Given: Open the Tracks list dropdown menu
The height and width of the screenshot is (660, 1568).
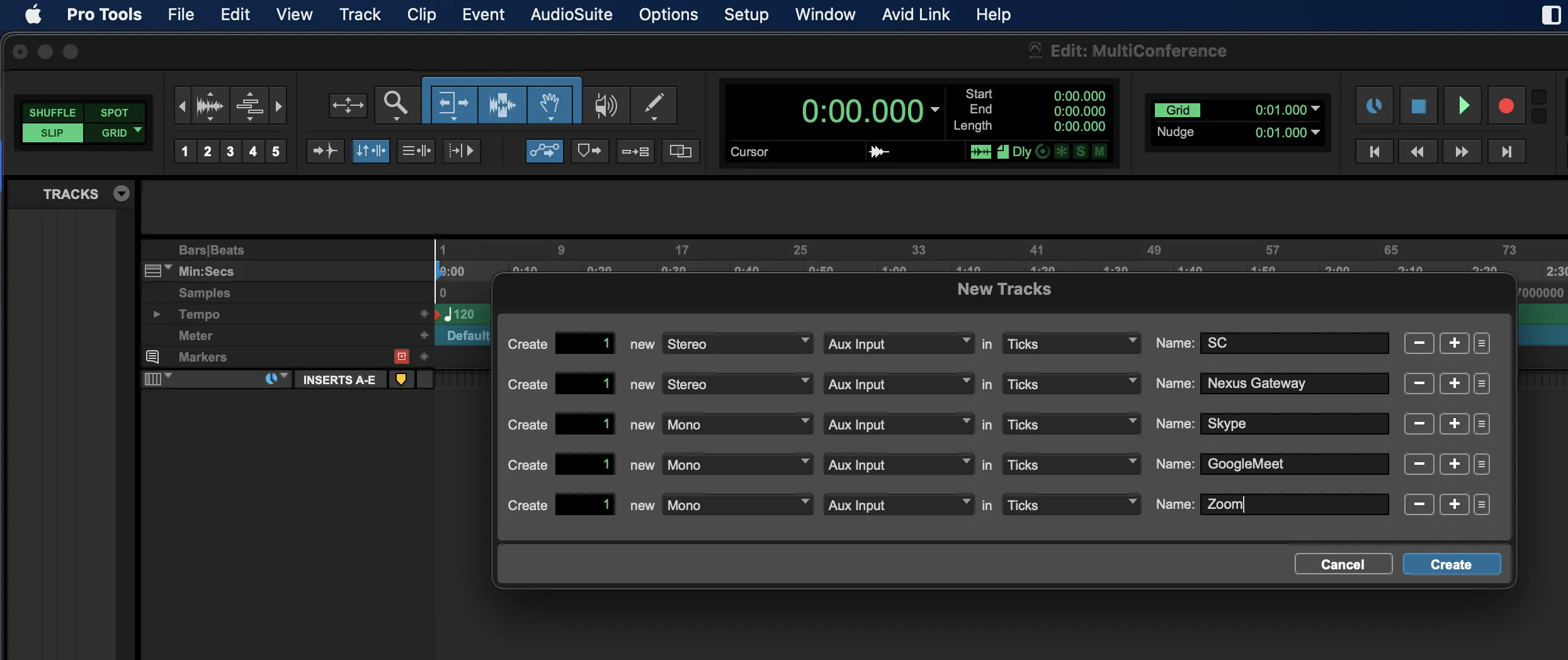Looking at the screenshot, I should pos(122,193).
